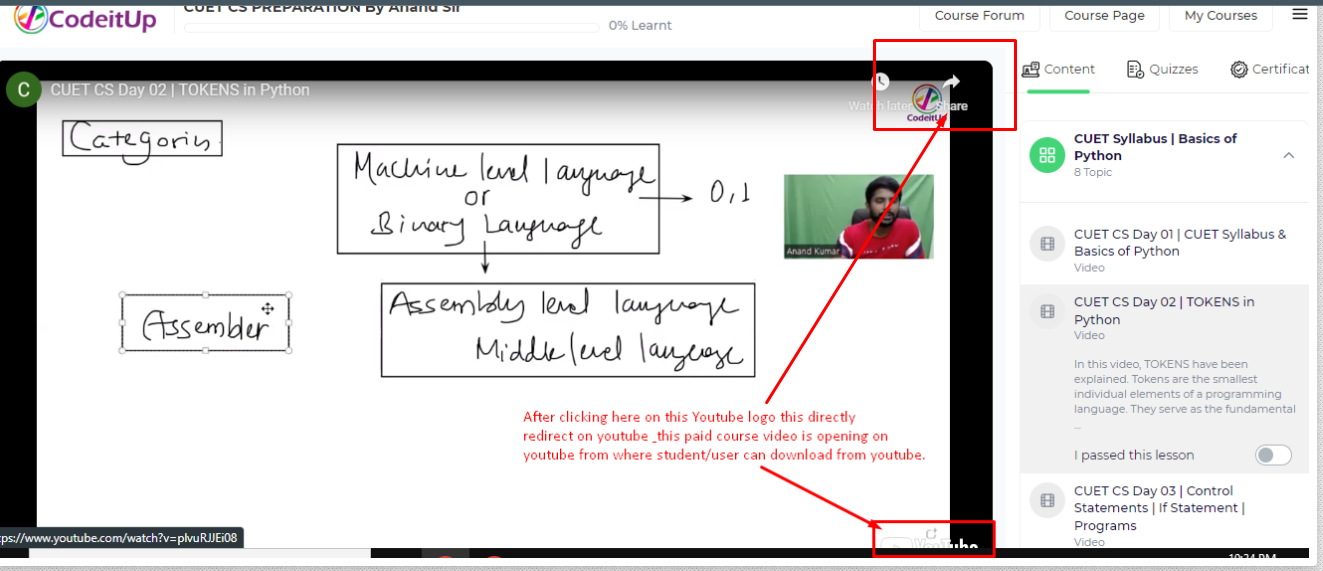Switch to the Quizzes tab
The image size is (1323, 571).
pyautogui.click(x=1162, y=69)
